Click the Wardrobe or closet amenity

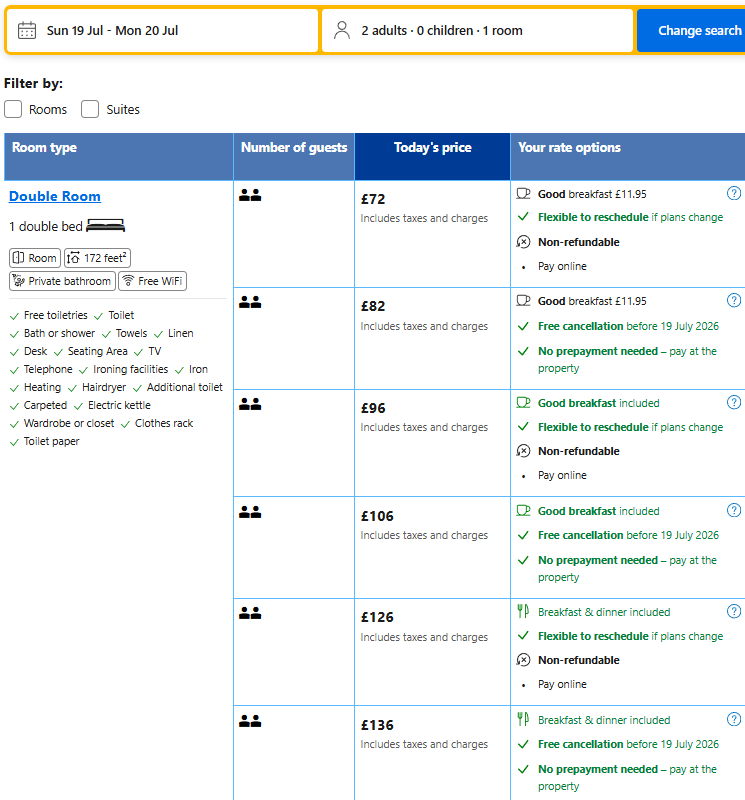pos(69,423)
